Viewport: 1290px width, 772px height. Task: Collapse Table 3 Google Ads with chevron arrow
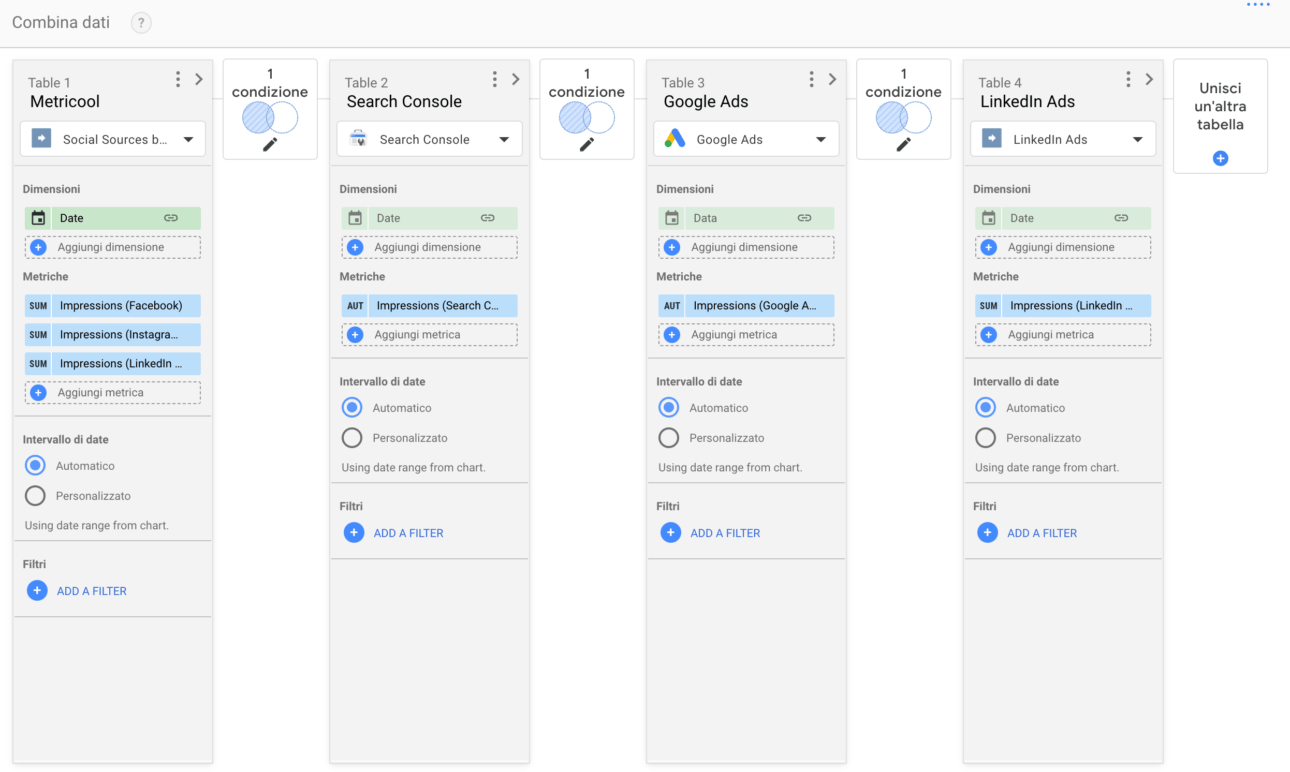[x=833, y=79]
